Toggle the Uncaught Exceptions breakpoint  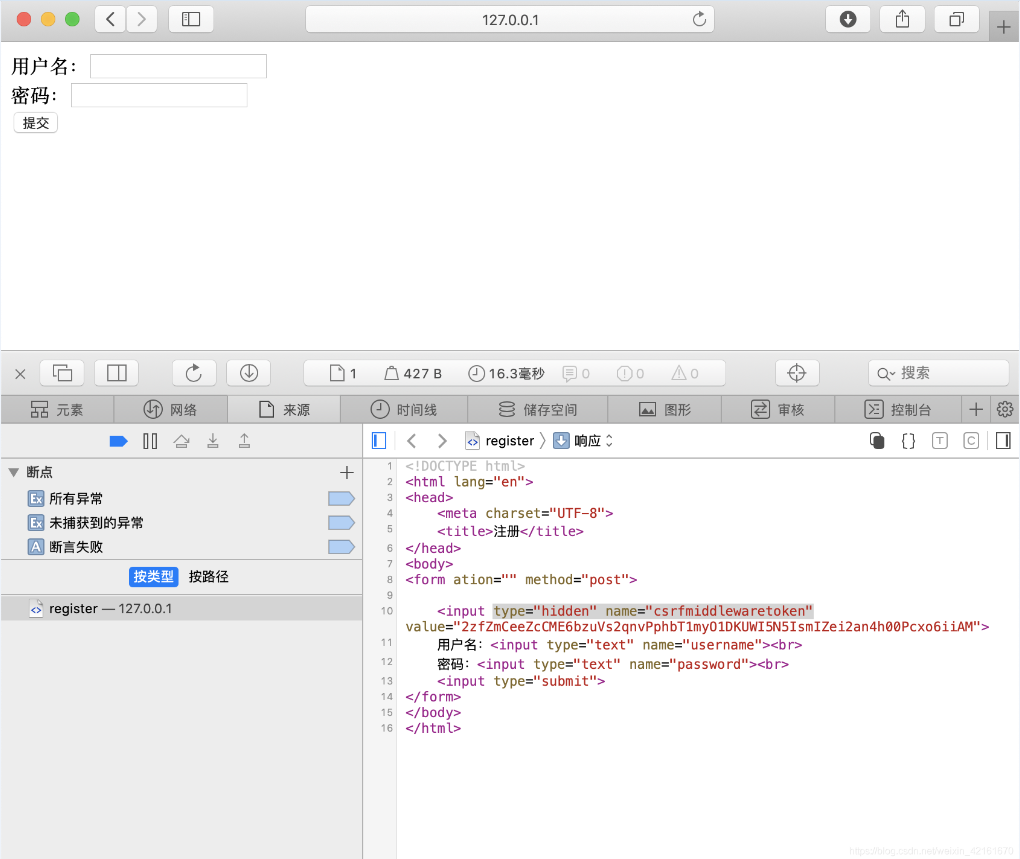click(x=341, y=522)
